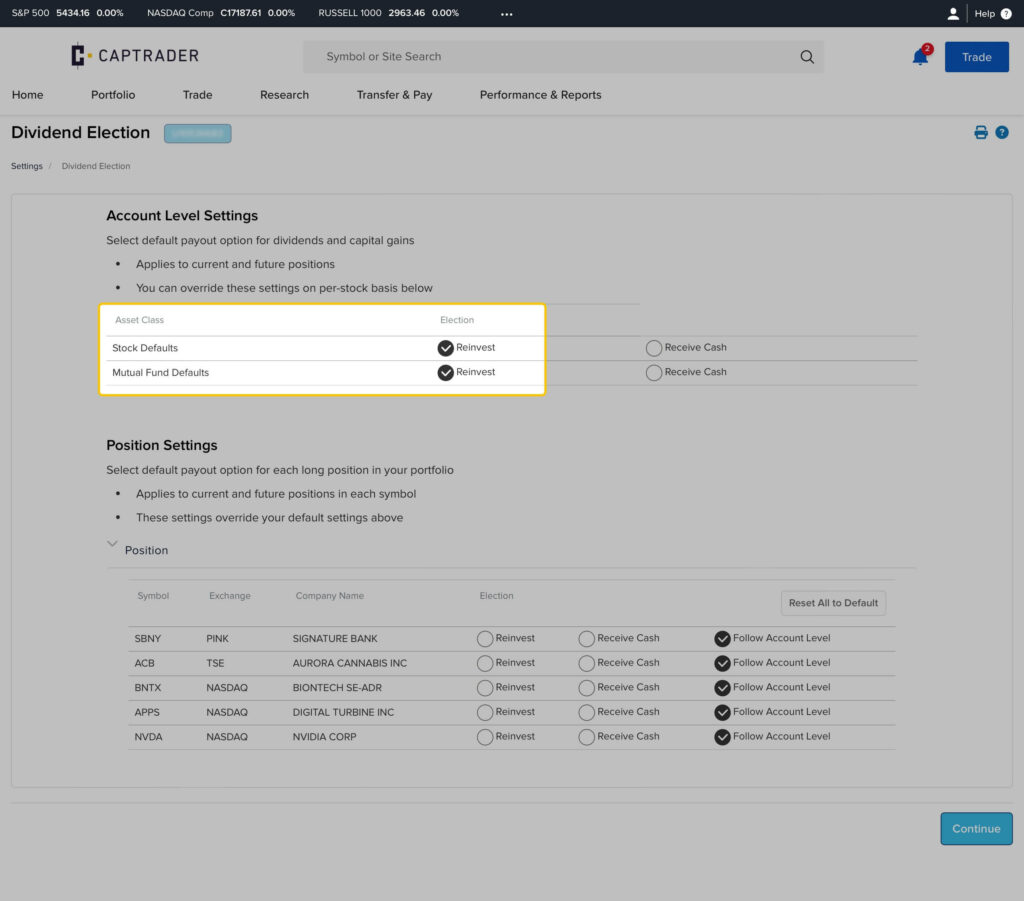Go to Settings breadcrumb link
Image resolution: width=1024 pixels, height=901 pixels.
(x=27, y=166)
